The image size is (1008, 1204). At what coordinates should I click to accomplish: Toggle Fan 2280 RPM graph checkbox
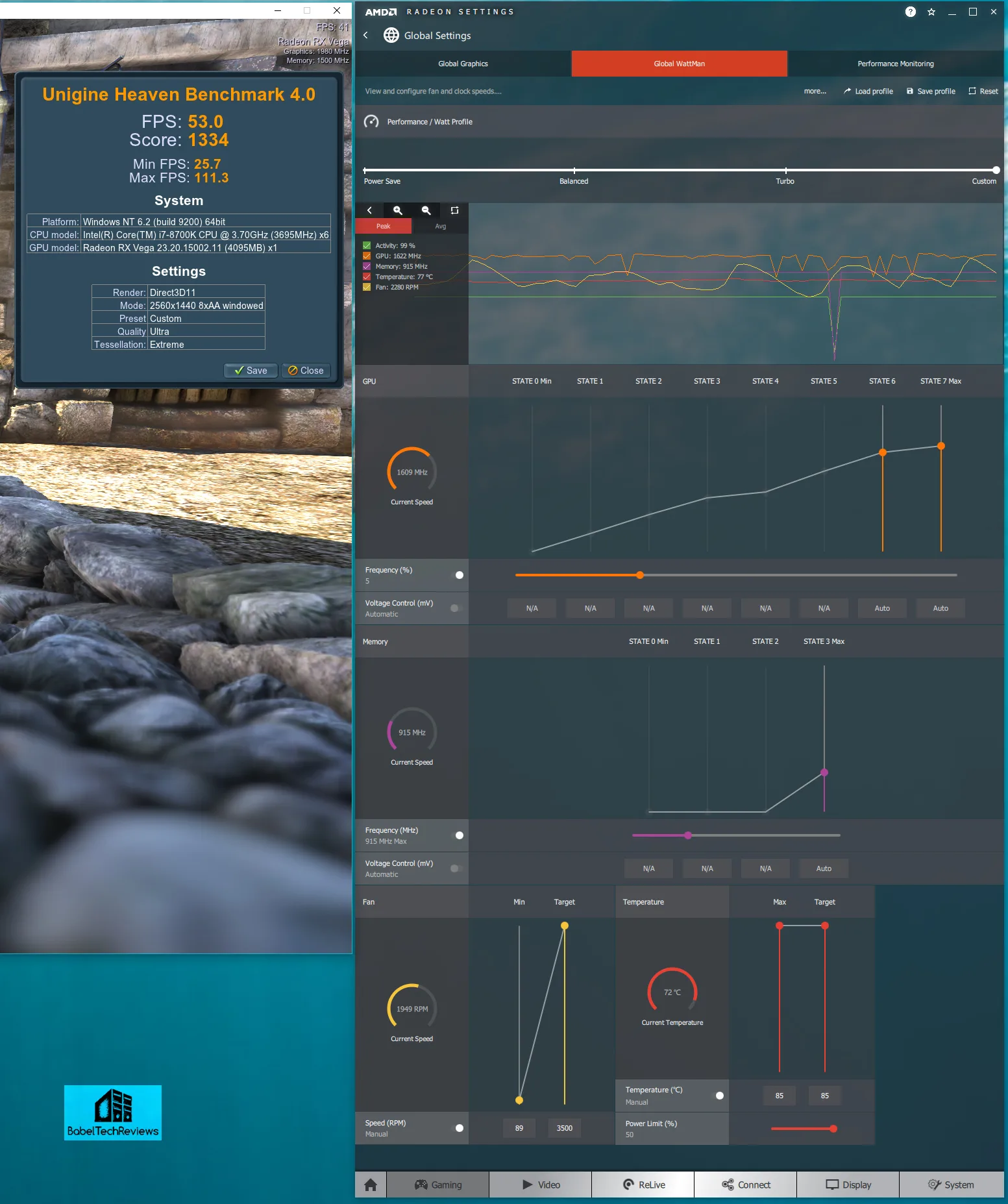[x=367, y=287]
